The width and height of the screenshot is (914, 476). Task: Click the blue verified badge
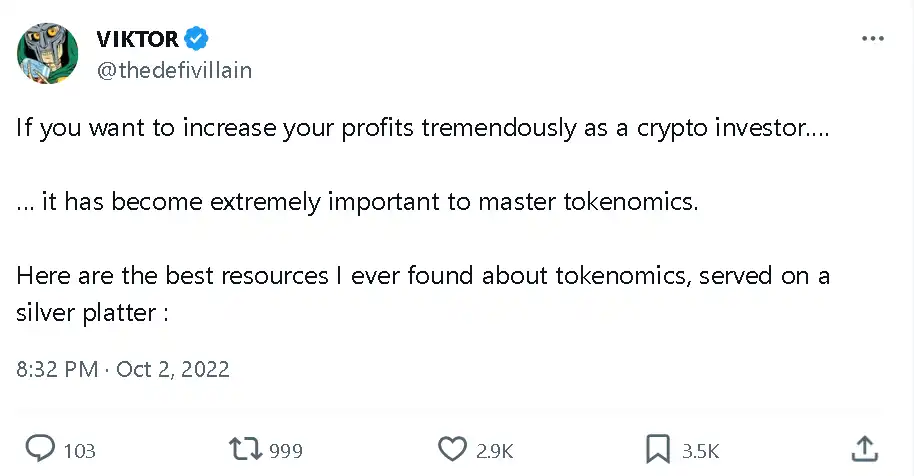pyautogui.click(x=197, y=40)
